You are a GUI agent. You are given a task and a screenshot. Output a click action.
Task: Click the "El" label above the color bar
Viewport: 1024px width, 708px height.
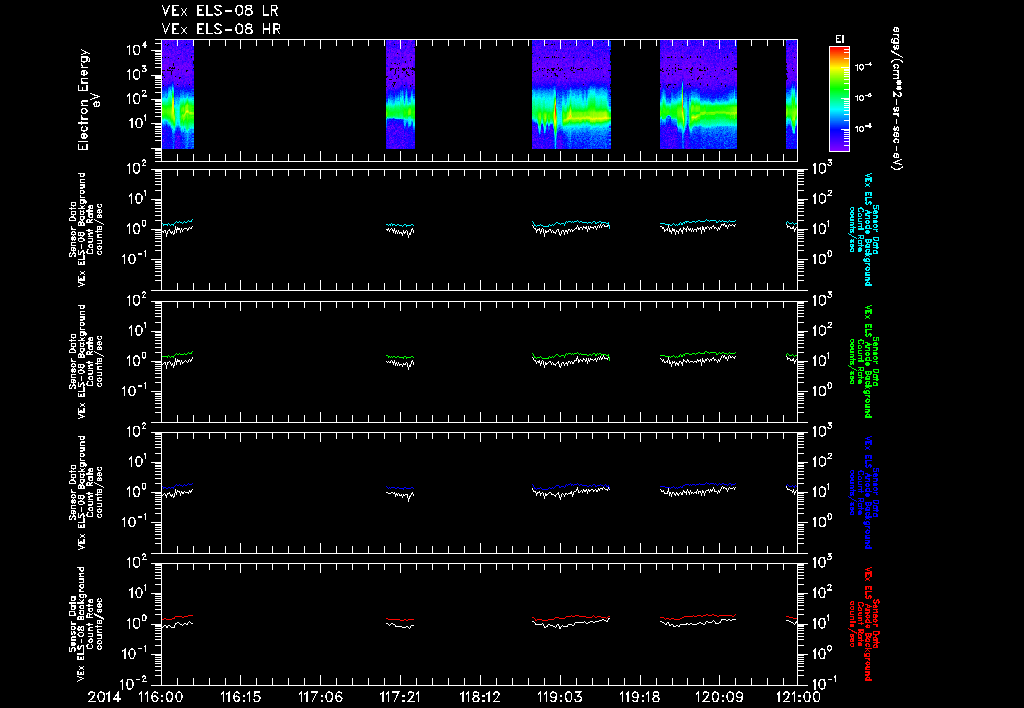840,39
